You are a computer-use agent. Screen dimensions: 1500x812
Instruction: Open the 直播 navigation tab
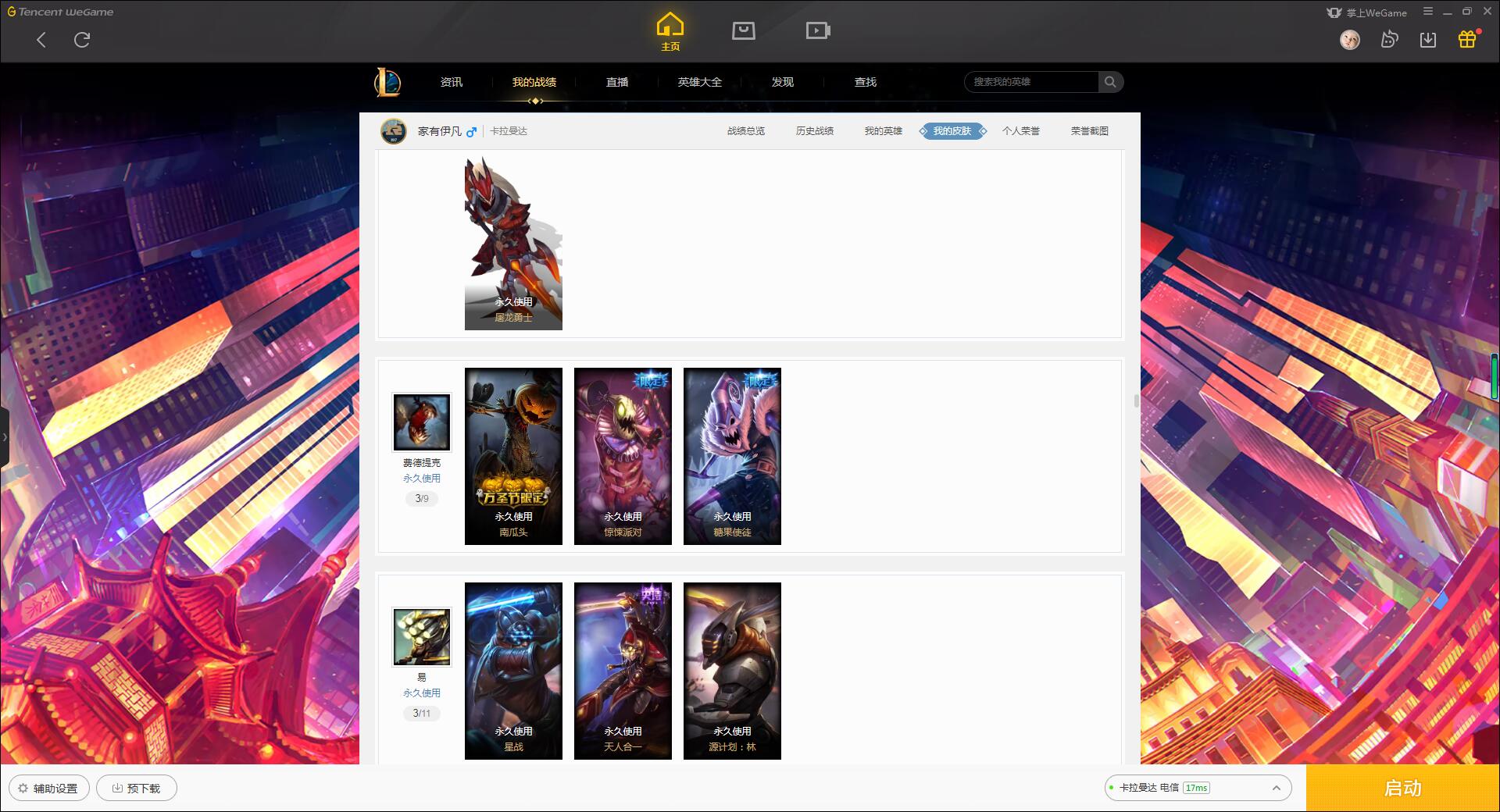[617, 82]
